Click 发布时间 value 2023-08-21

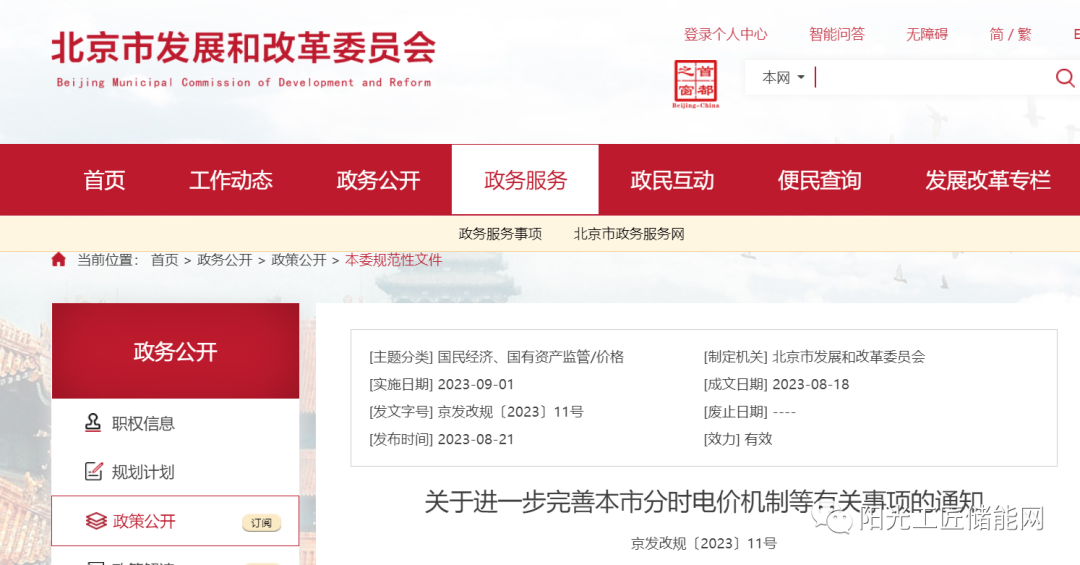coord(476,440)
